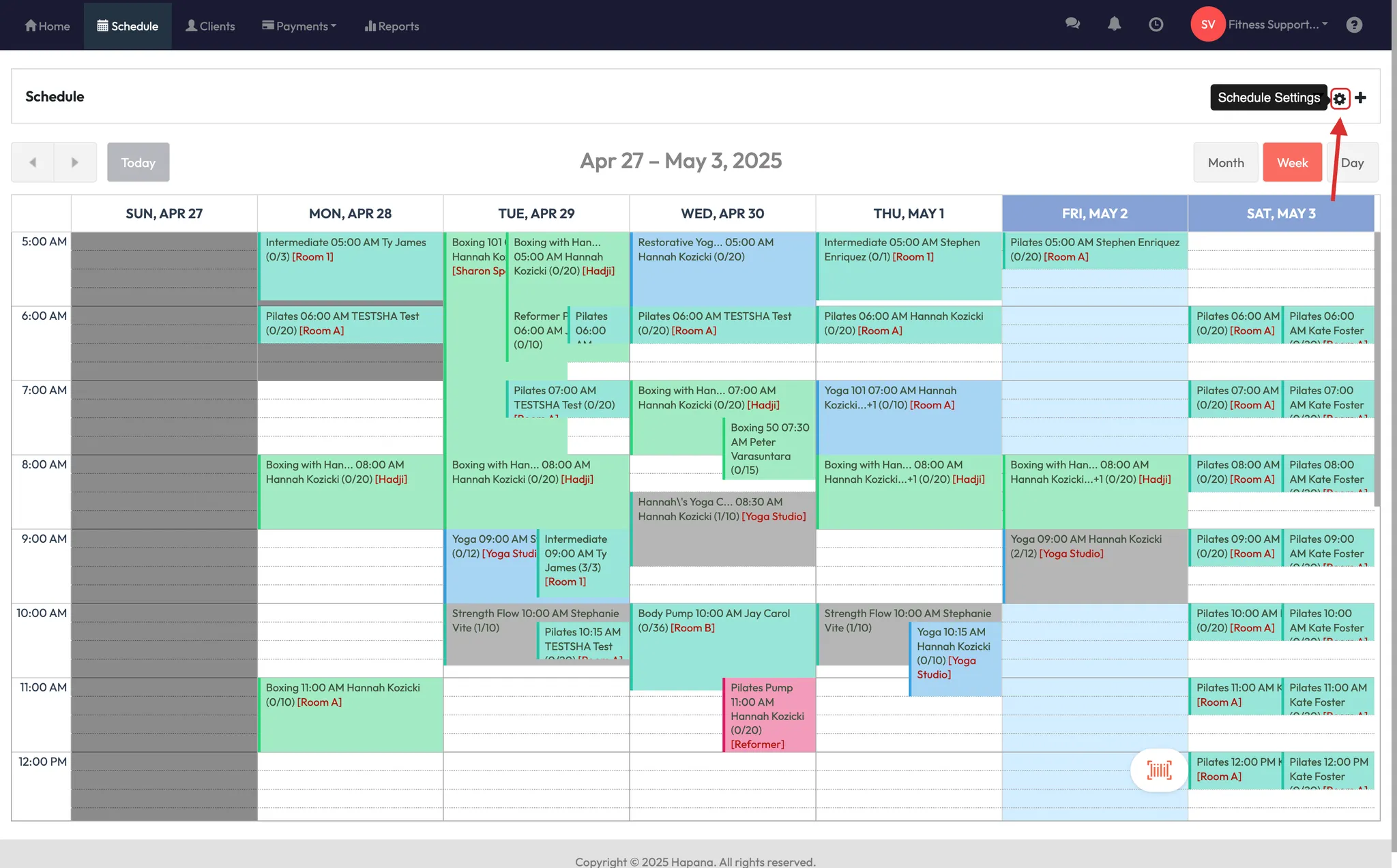The image size is (1397, 868).
Task: Switch to Day view
Action: (1353, 162)
